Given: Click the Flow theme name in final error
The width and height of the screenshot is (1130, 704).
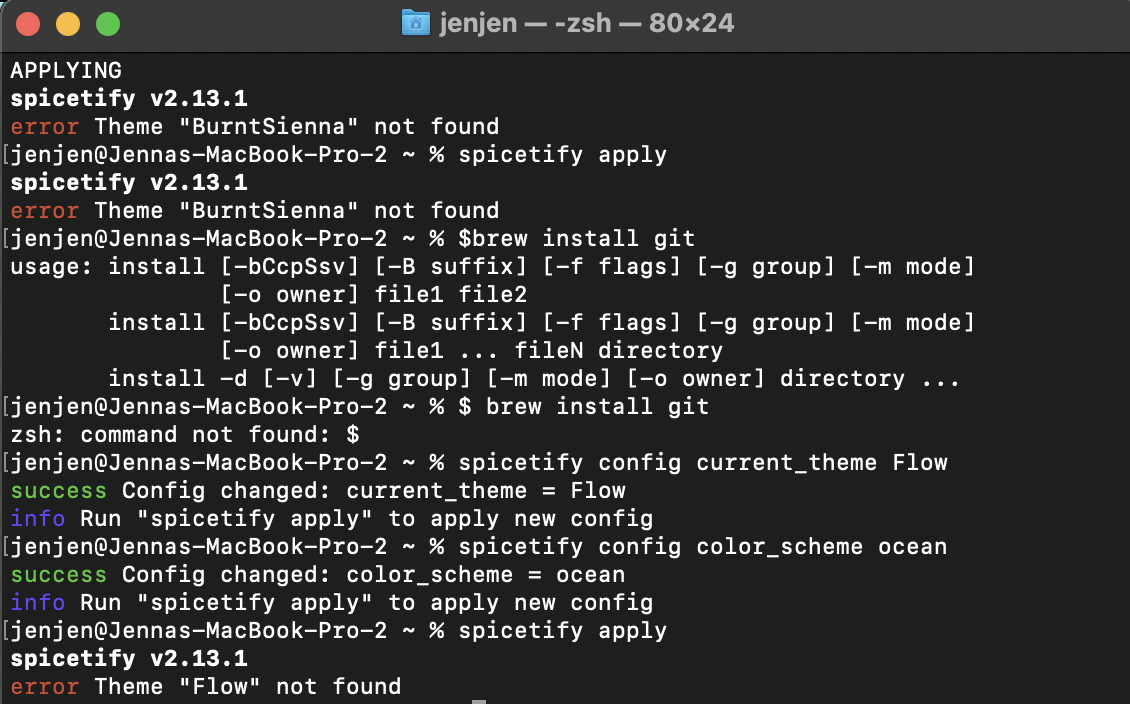Looking at the screenshot, I should (x=220, y=686).
